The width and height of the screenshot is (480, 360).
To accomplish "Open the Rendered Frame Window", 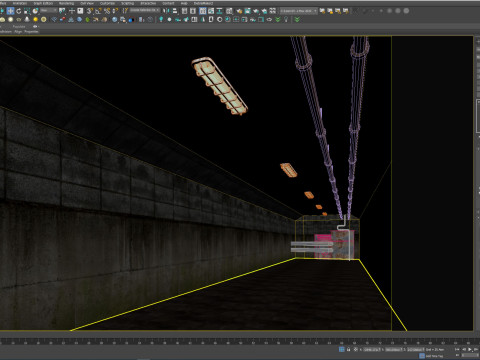I will click(248, 11).
